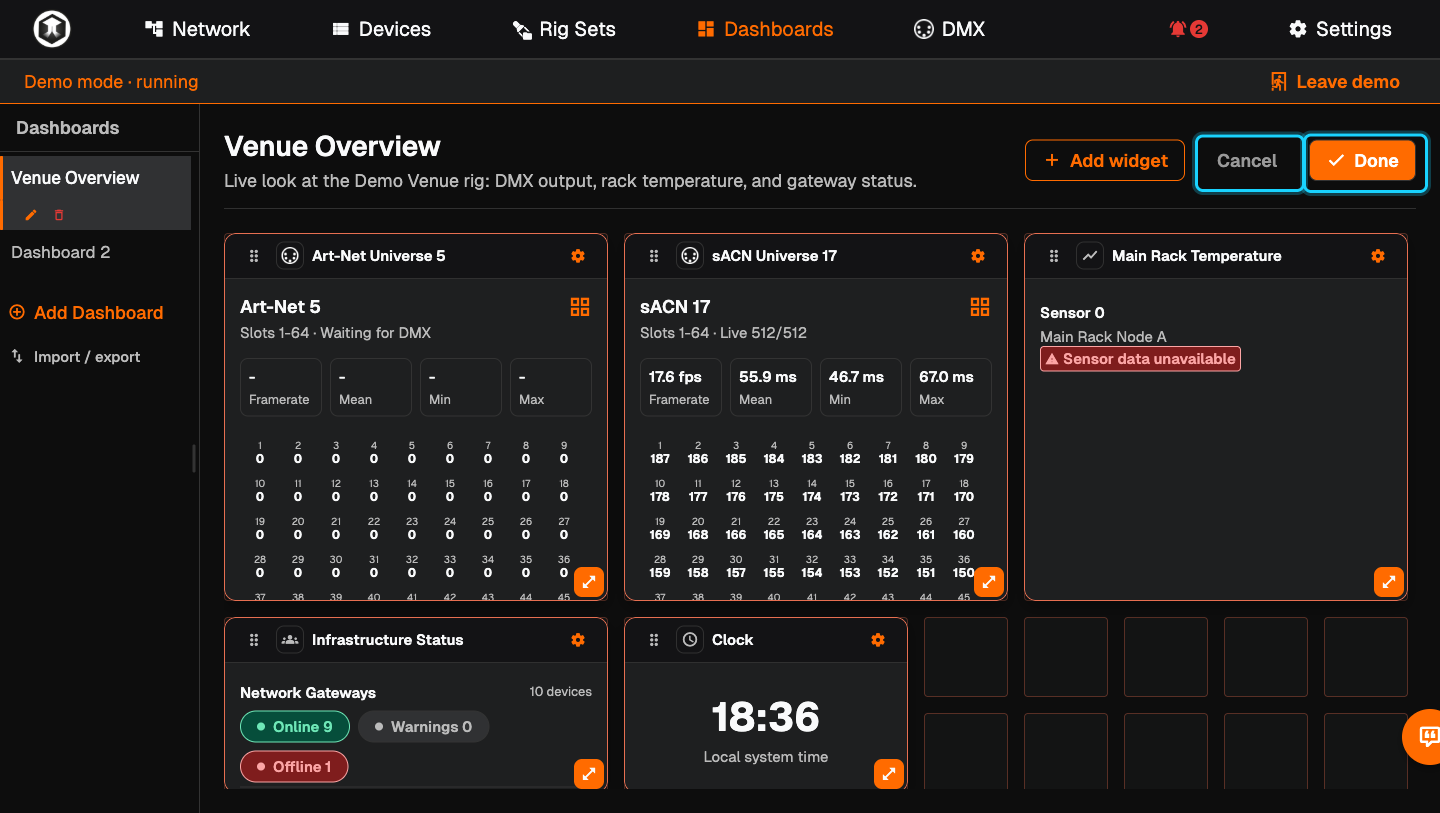Screen dimensions: 1440x813
Task: Open settings gear of sACN Universe 17 widget
Action: [x=978, y=256]
